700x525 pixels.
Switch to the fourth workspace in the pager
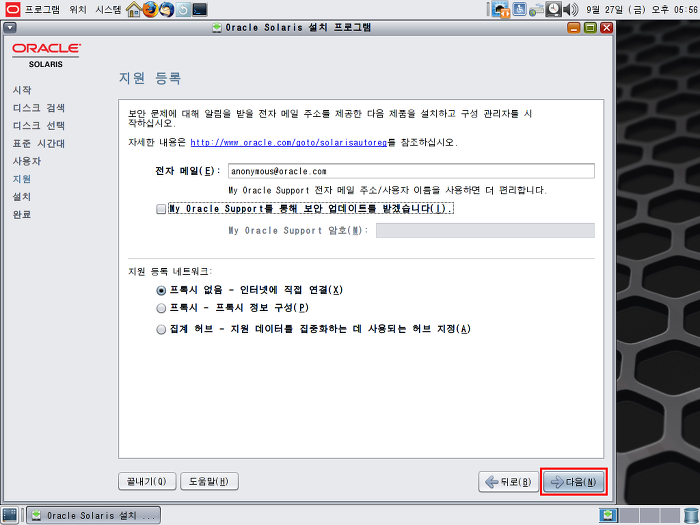(668, 515)
